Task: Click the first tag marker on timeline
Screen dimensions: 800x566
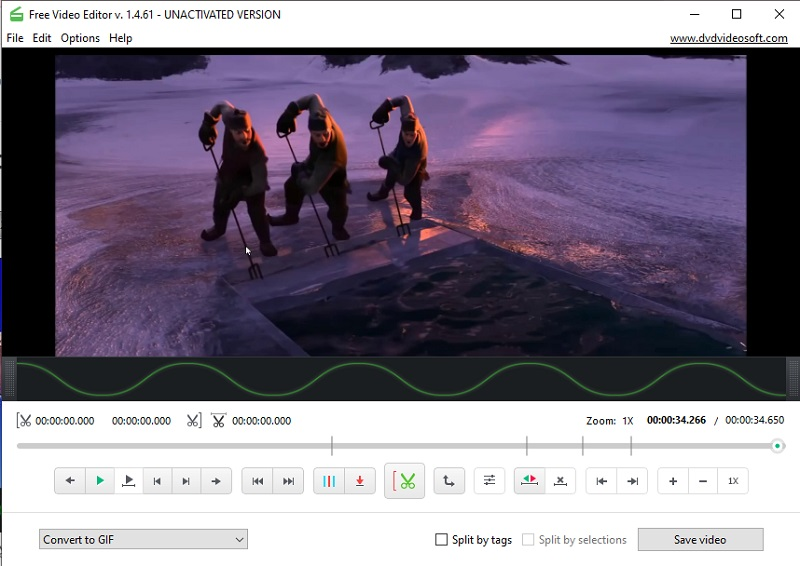Action: pos(332,446)
